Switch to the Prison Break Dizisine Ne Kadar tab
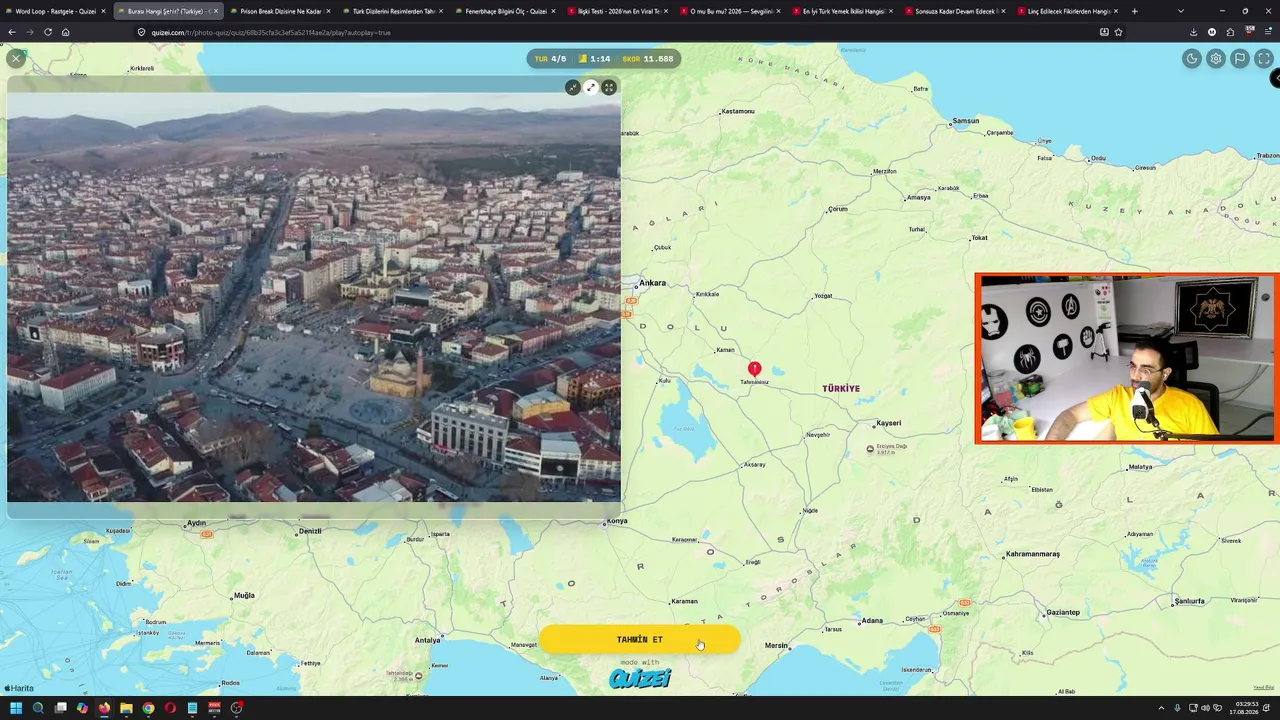1280x720 pixels. tap(278, 11)
